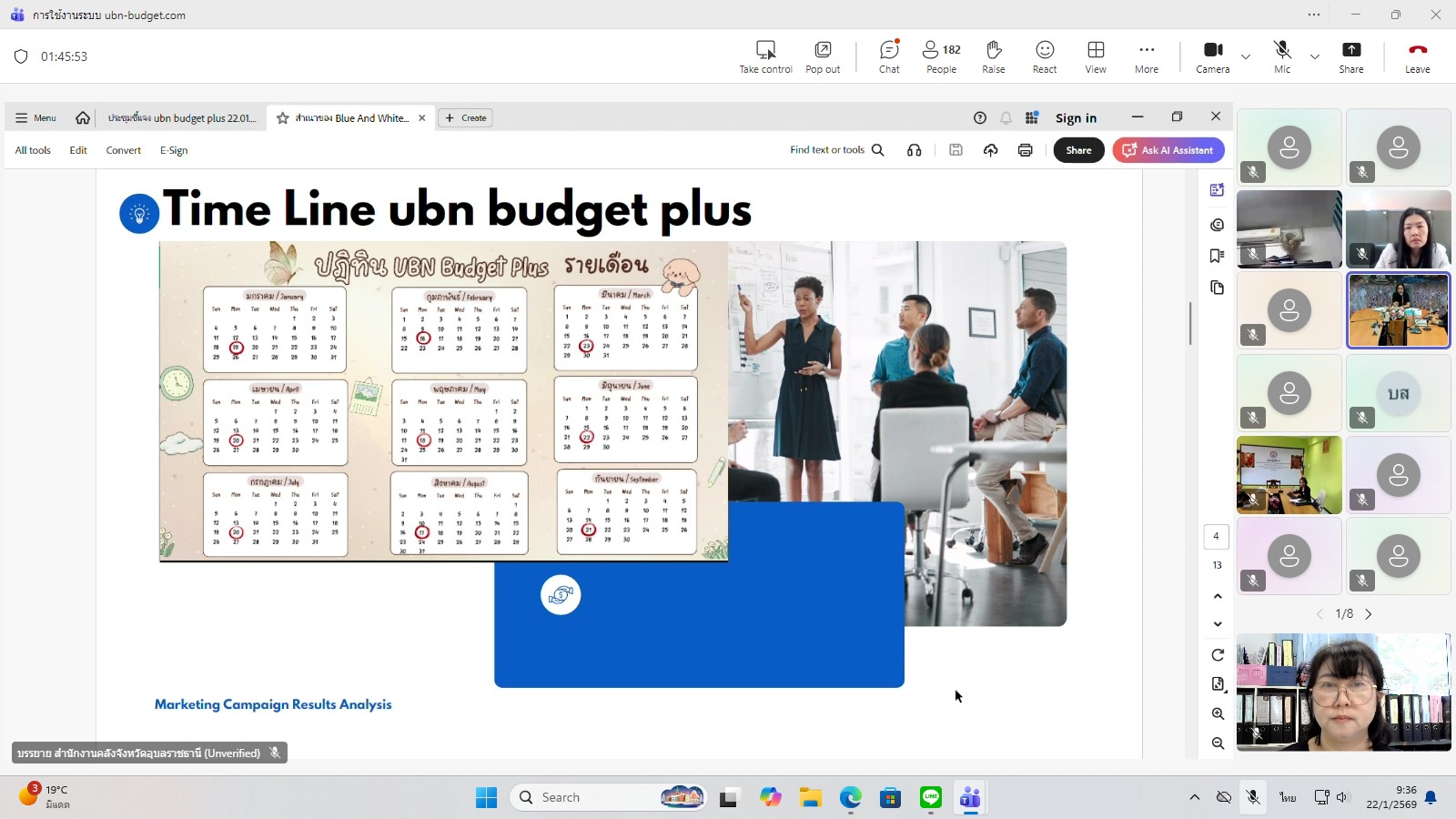Viewport: 1456px width, 819px height.
Task: Open LINE app from the taskbar
Action: pyautogui.click(x=930, y=798)
